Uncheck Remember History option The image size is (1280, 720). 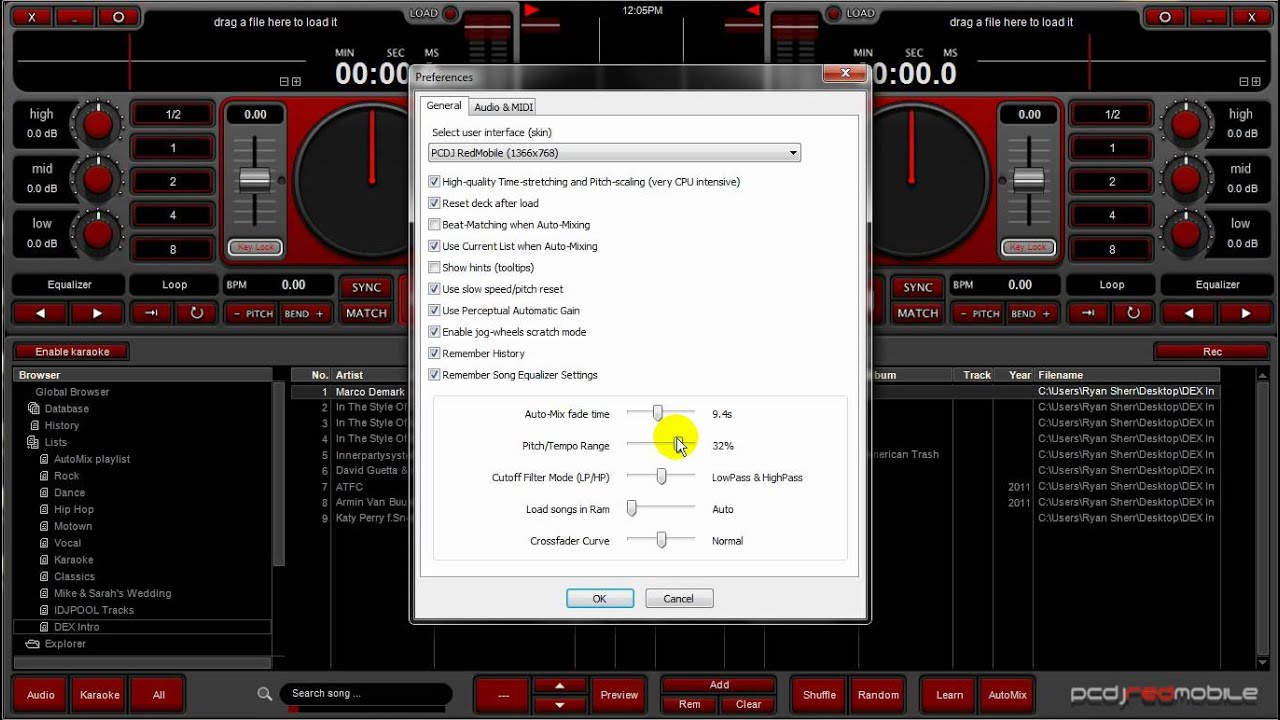[x=434, y=354]
